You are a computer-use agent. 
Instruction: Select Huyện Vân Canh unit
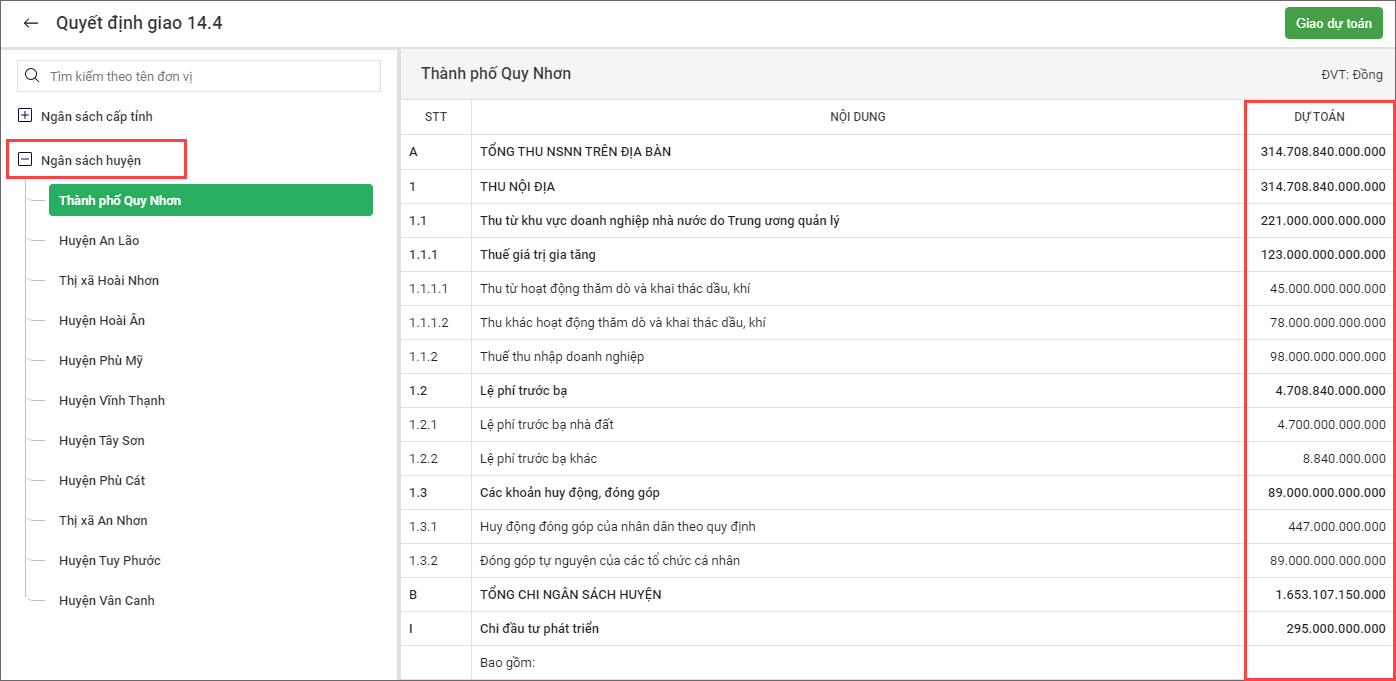(107, 600)
